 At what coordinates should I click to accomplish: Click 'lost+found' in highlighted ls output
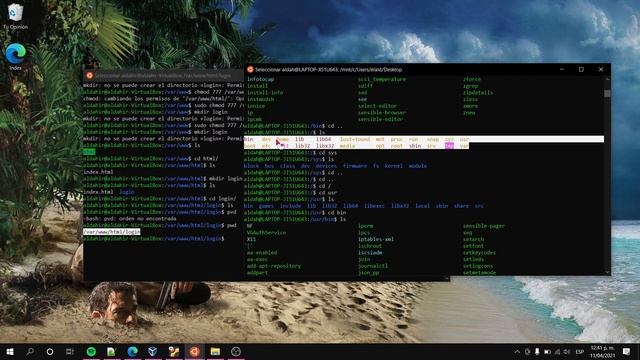(355, 139)
